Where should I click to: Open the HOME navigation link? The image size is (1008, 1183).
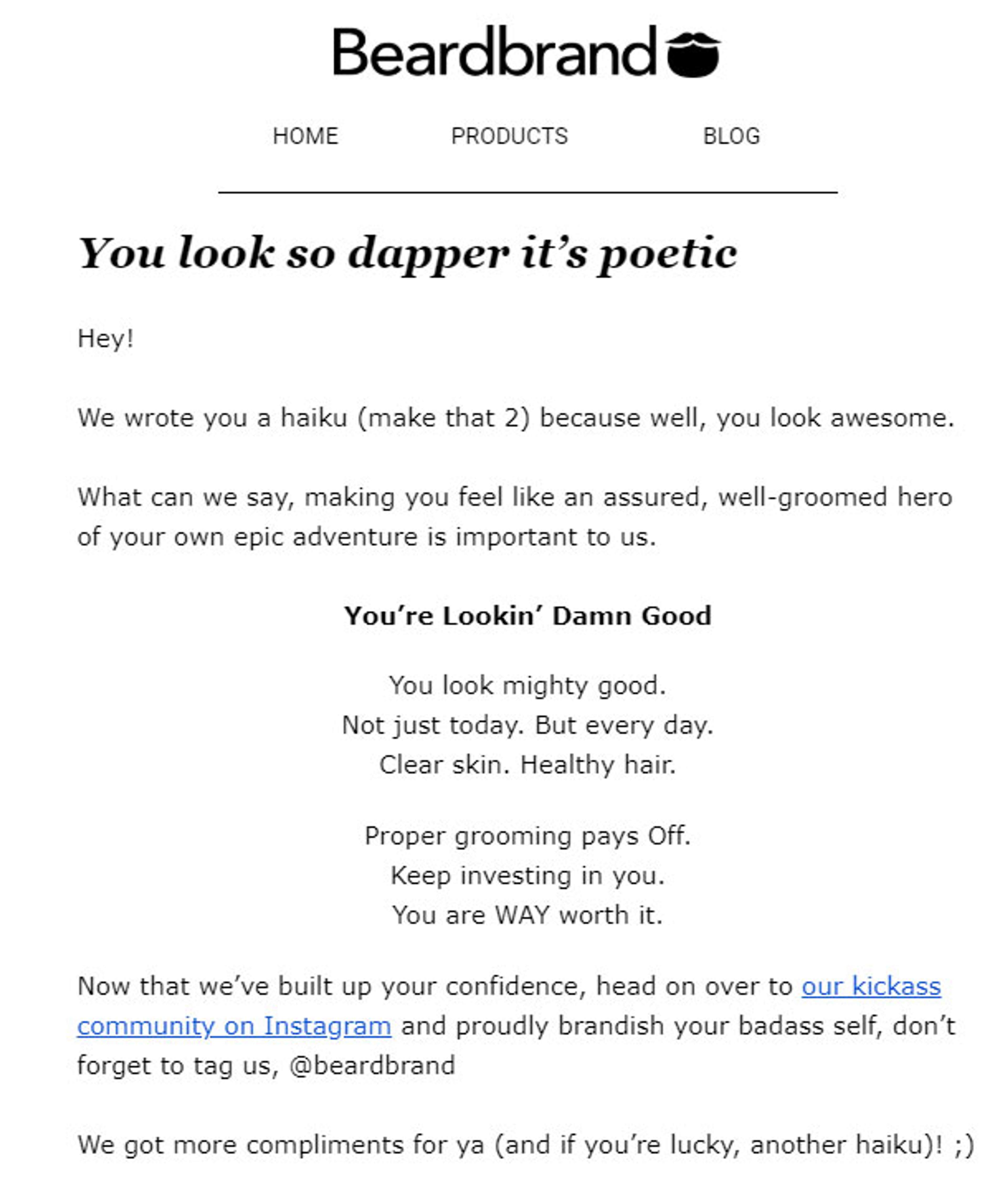click(x=306, y=136)
